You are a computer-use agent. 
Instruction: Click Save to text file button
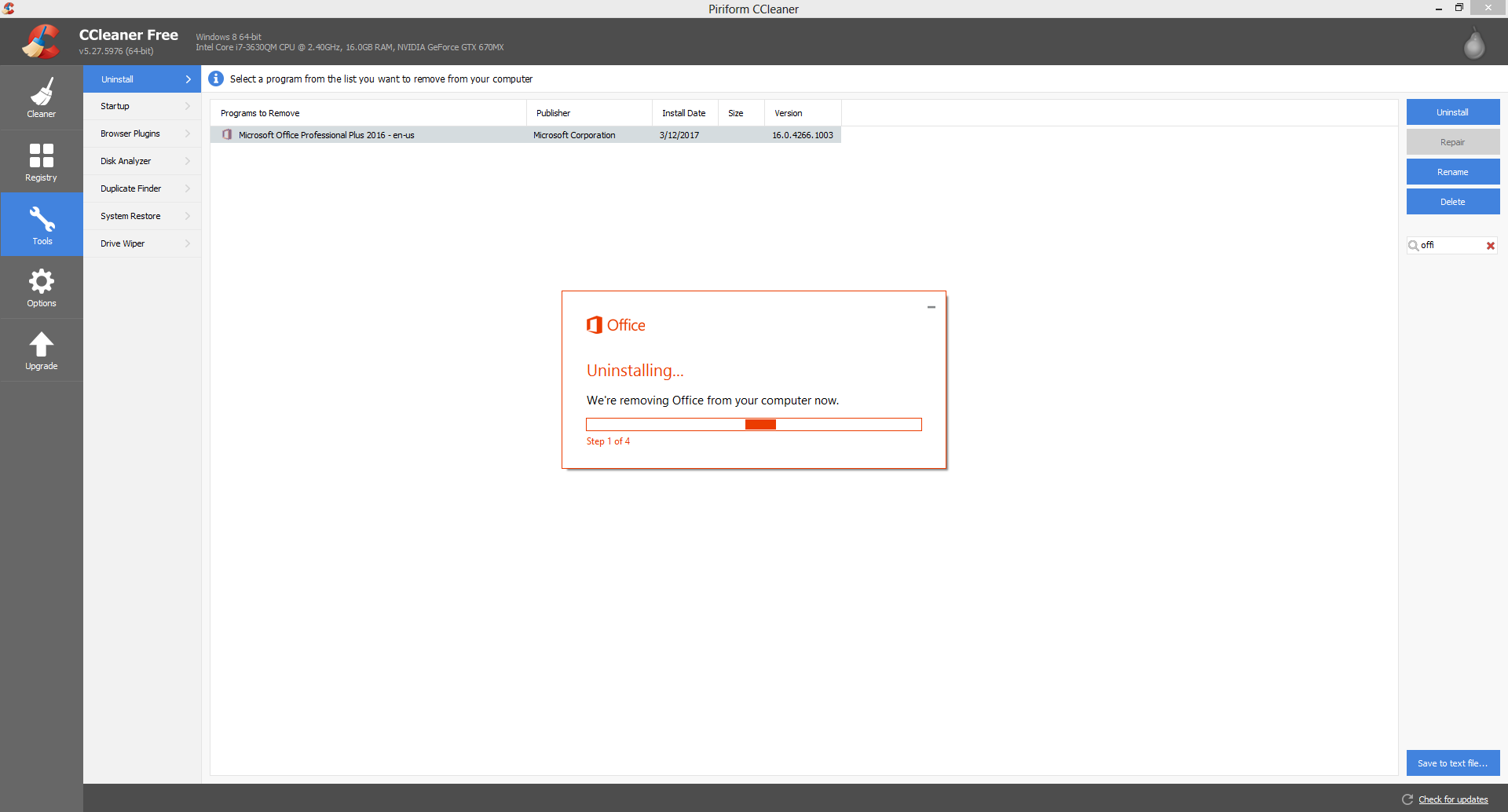(1453, 763)
